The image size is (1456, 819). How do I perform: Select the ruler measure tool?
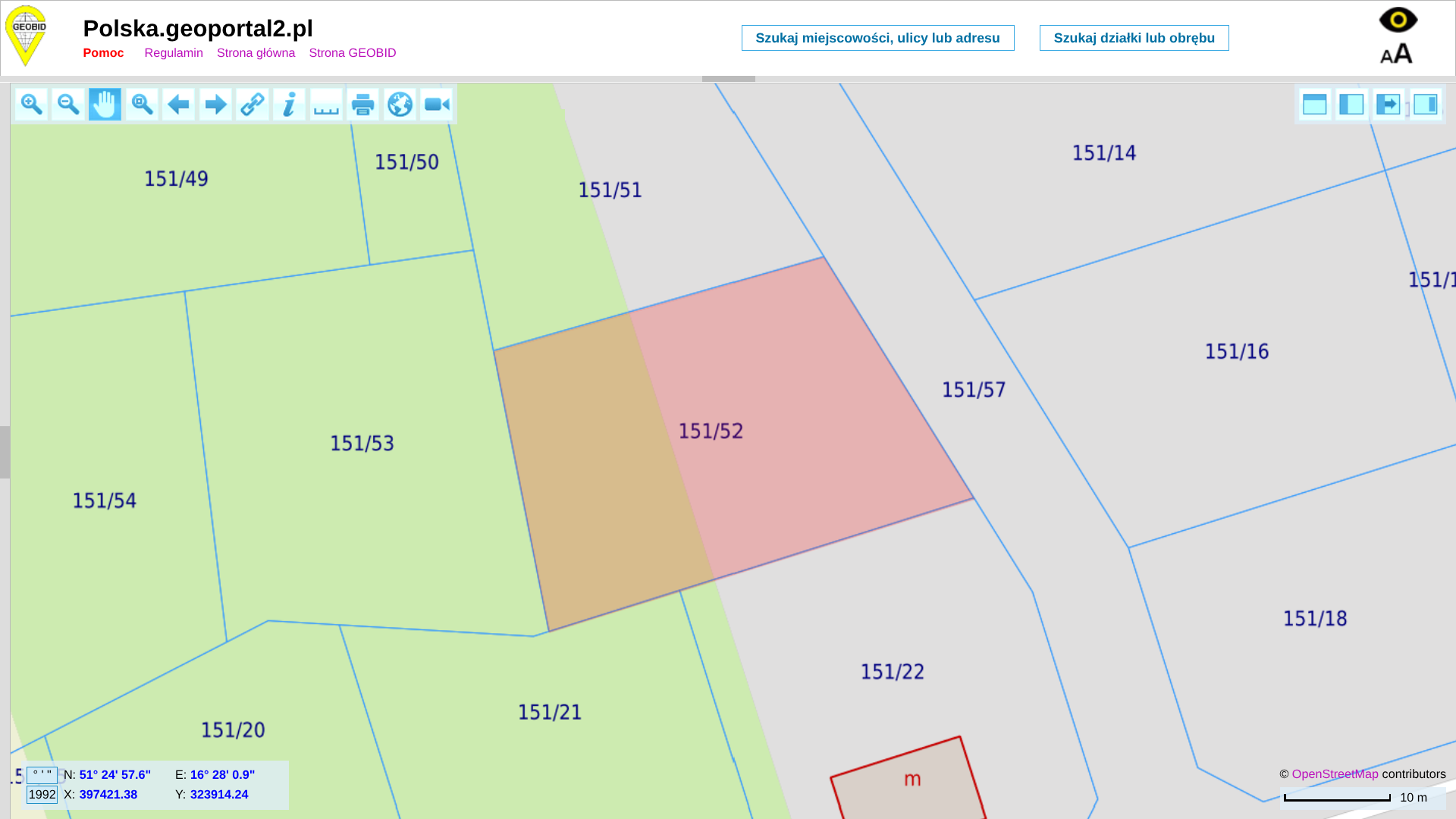click(326, 105)
